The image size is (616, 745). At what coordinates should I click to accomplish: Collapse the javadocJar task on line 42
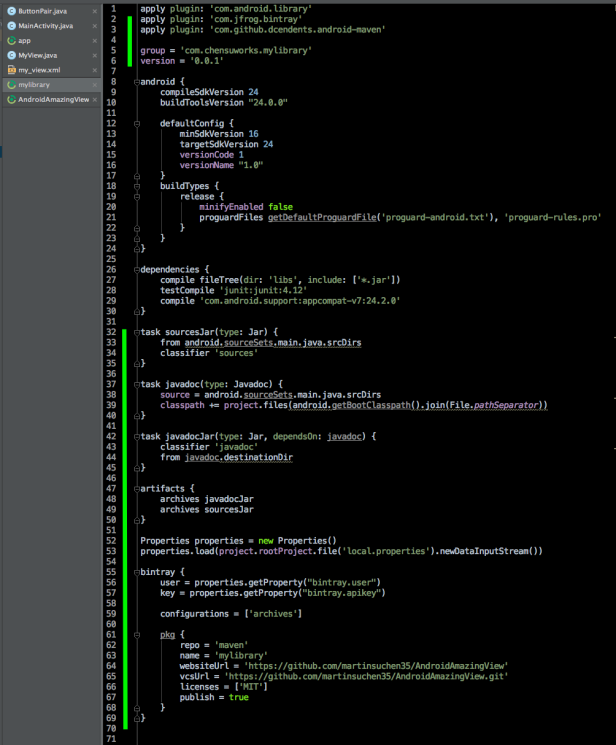pyautogui.click(x=137, y=437)
